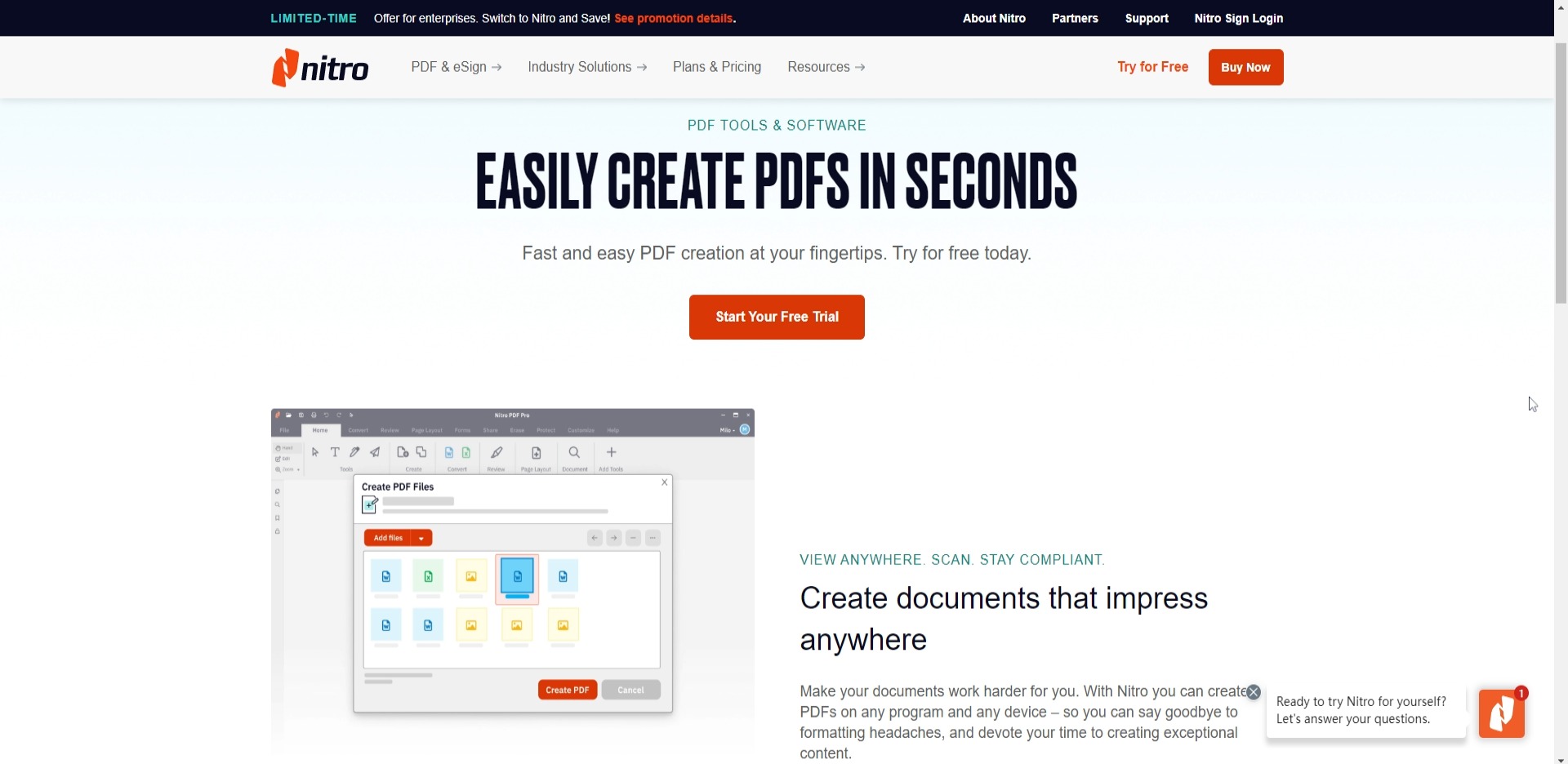
Task: Open the Nitro chat widget icon
Action: click(x=1501, y=713)
